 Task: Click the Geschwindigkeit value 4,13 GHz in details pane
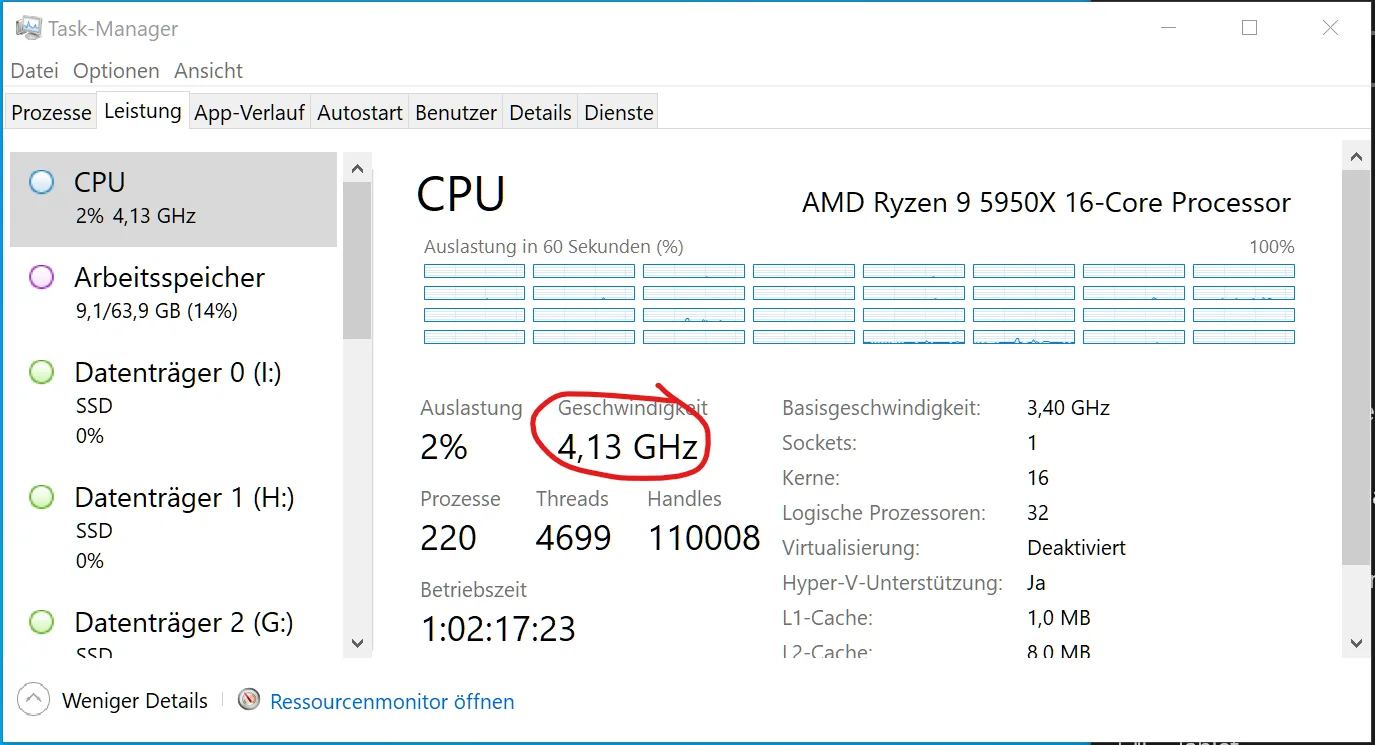[x=627, y=446]
